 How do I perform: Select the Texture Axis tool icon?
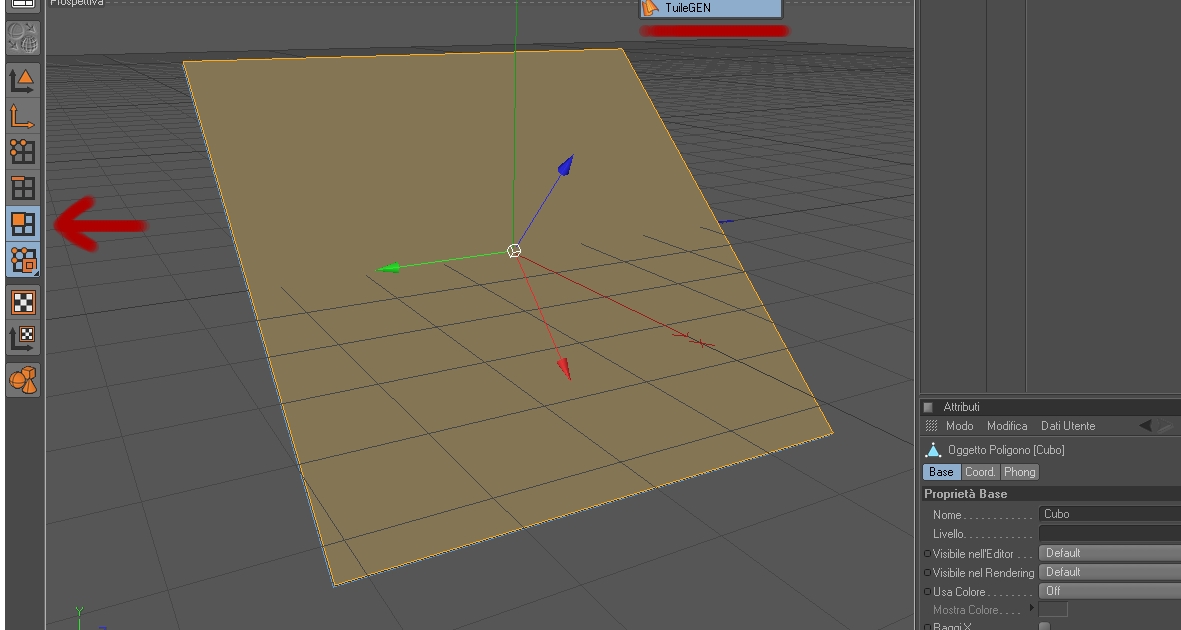(23, 338)
